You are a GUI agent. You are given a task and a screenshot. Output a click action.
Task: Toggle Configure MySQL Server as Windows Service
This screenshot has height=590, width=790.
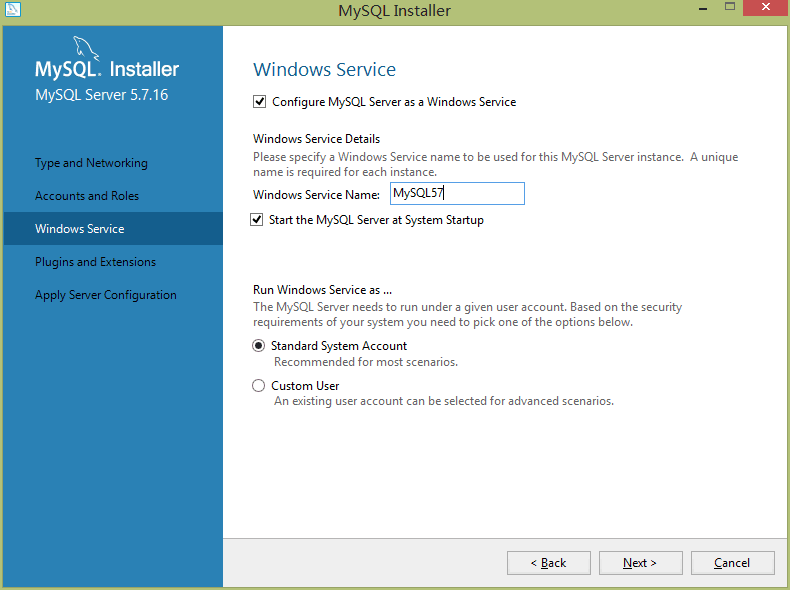(x=260, y=102)
